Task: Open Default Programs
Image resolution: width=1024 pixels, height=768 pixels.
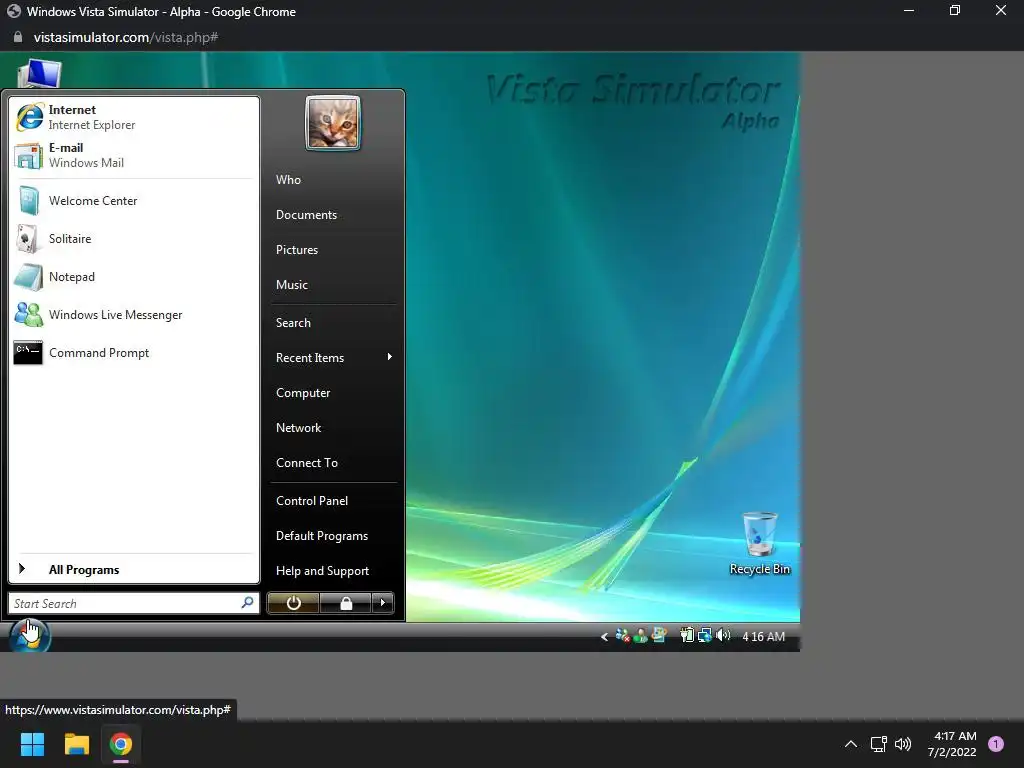Action: point(333,536)
